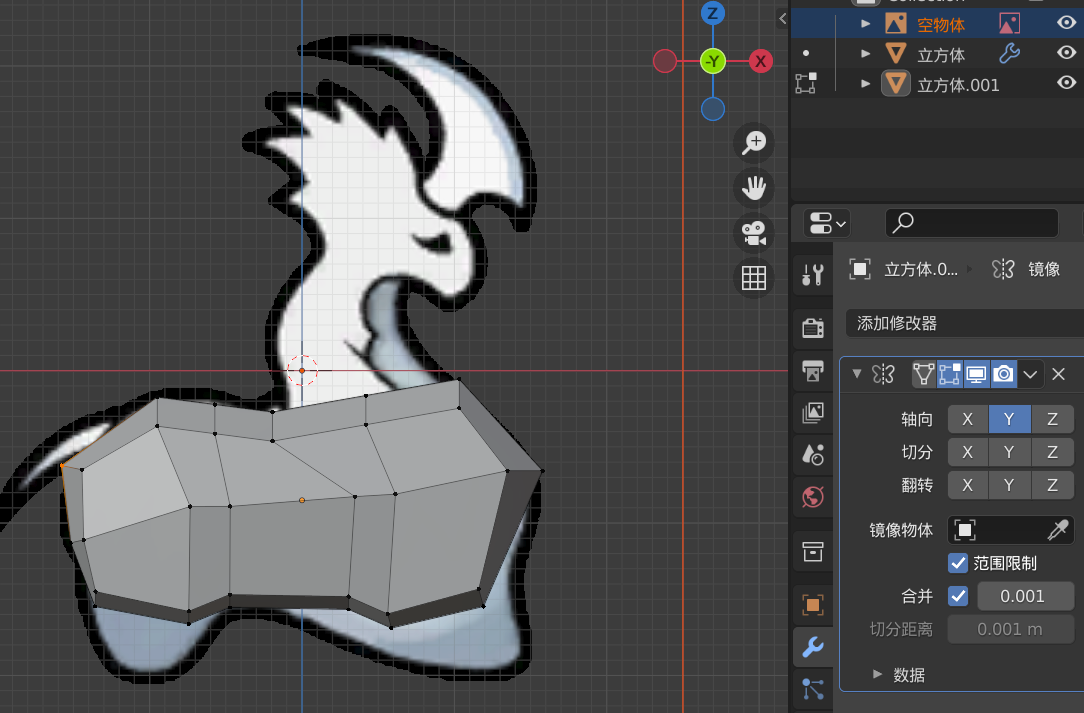Screen dimensions: 1084x713
Task: Open the Tool properties tab
Action: [x=813, y=275]
